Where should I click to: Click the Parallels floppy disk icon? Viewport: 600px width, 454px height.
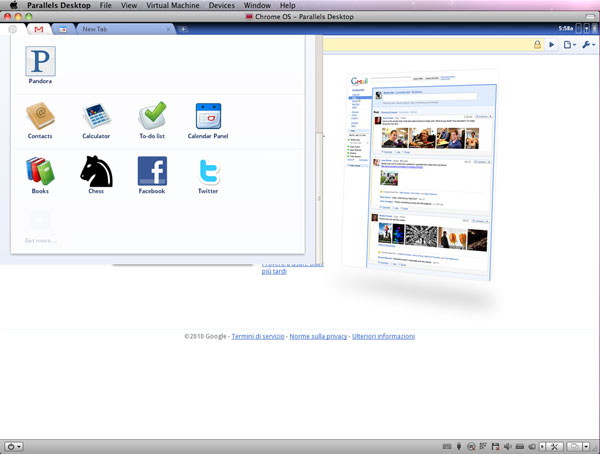pos(496,446)
